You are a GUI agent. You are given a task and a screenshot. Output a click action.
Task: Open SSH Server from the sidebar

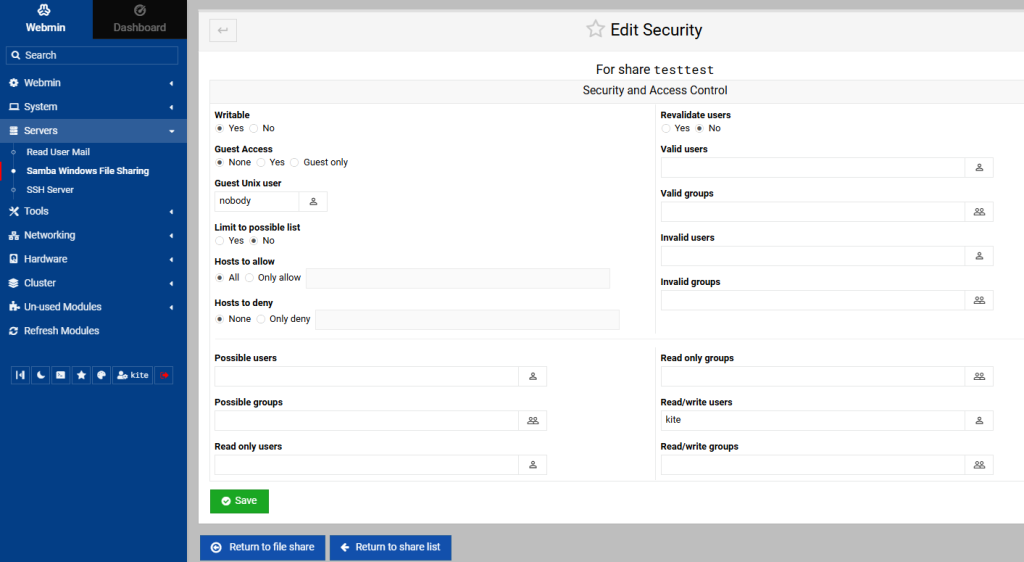[x=50, y=190]
